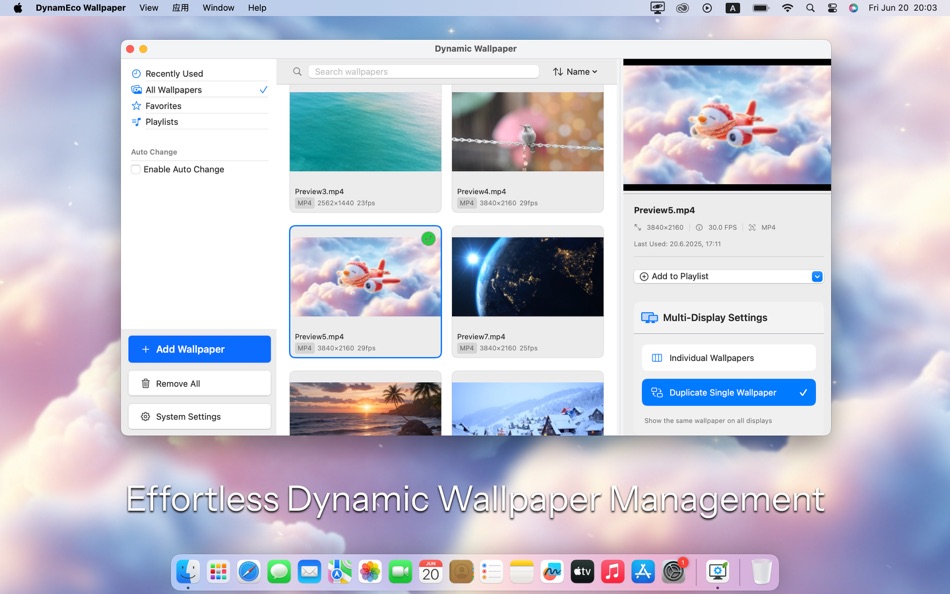
Task: Select the Preview5.mp4 airplane thumbnail
Action: click(365, 276)
